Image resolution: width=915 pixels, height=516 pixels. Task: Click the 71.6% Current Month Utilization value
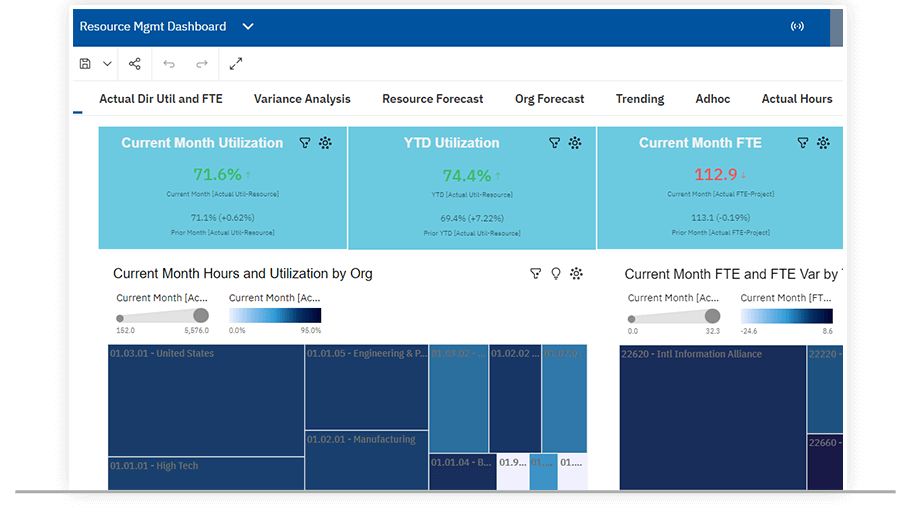coord(217,174)
